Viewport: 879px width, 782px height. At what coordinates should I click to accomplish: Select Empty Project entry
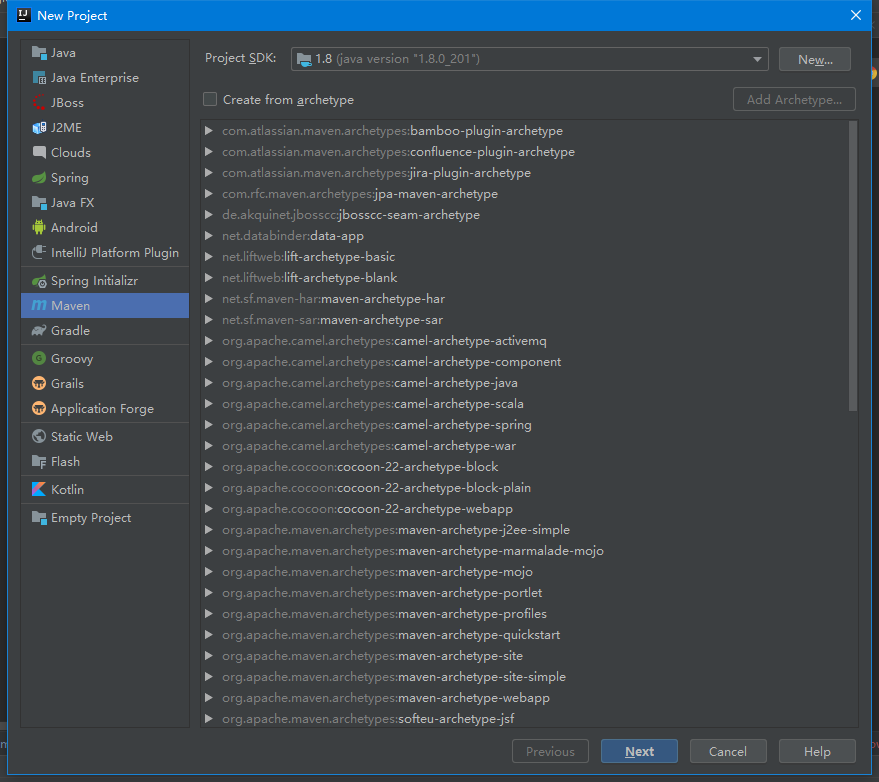105,517
